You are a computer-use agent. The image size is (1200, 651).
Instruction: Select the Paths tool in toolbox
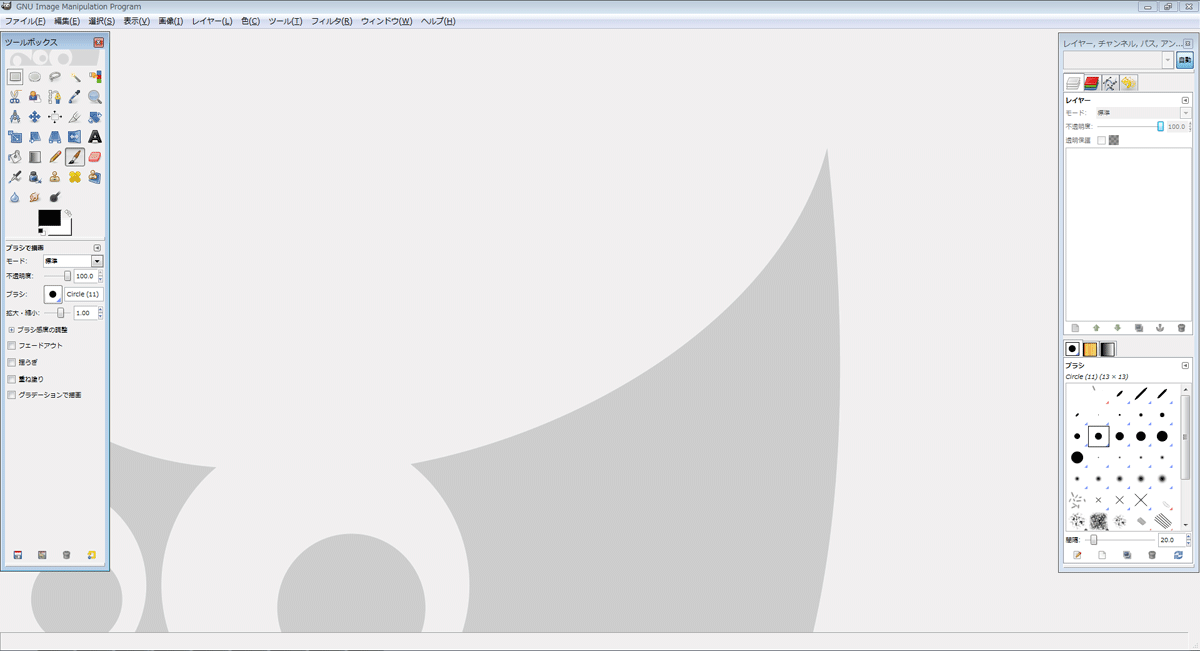[x=55, y=97]
